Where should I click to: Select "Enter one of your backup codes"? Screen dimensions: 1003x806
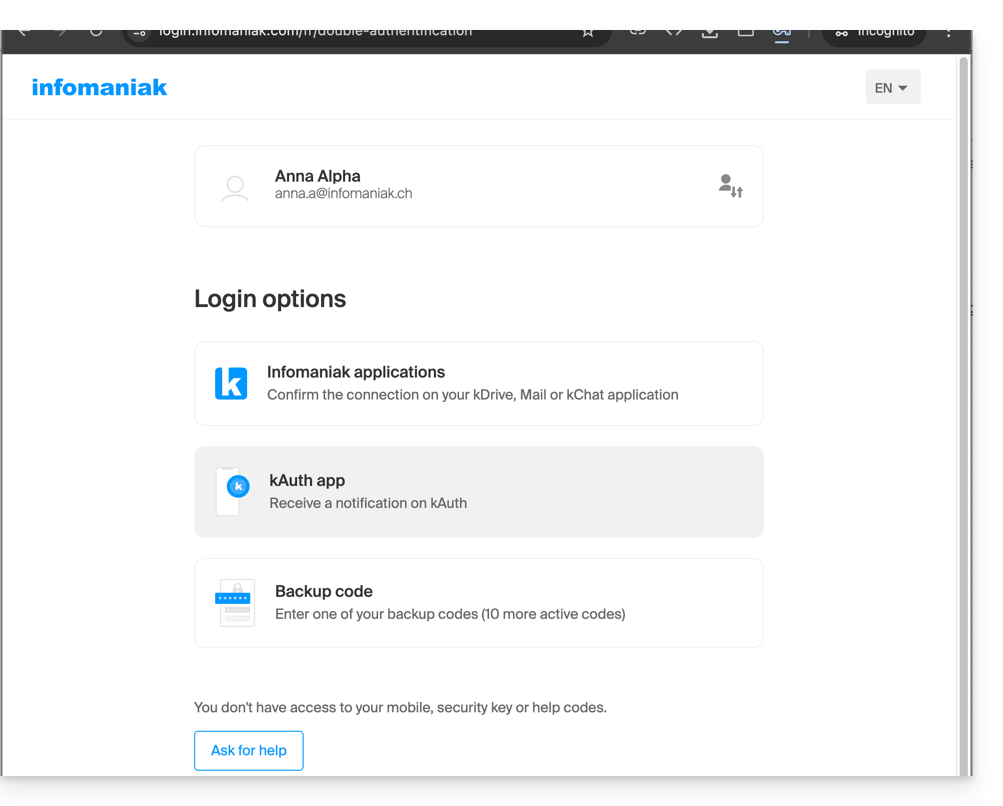450,614
